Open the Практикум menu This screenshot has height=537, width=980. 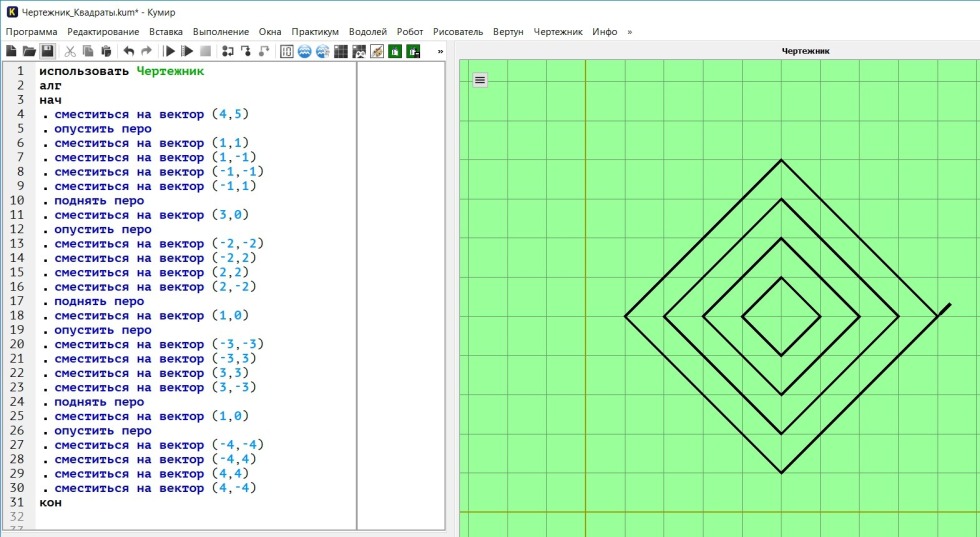[x=315, y=32]
